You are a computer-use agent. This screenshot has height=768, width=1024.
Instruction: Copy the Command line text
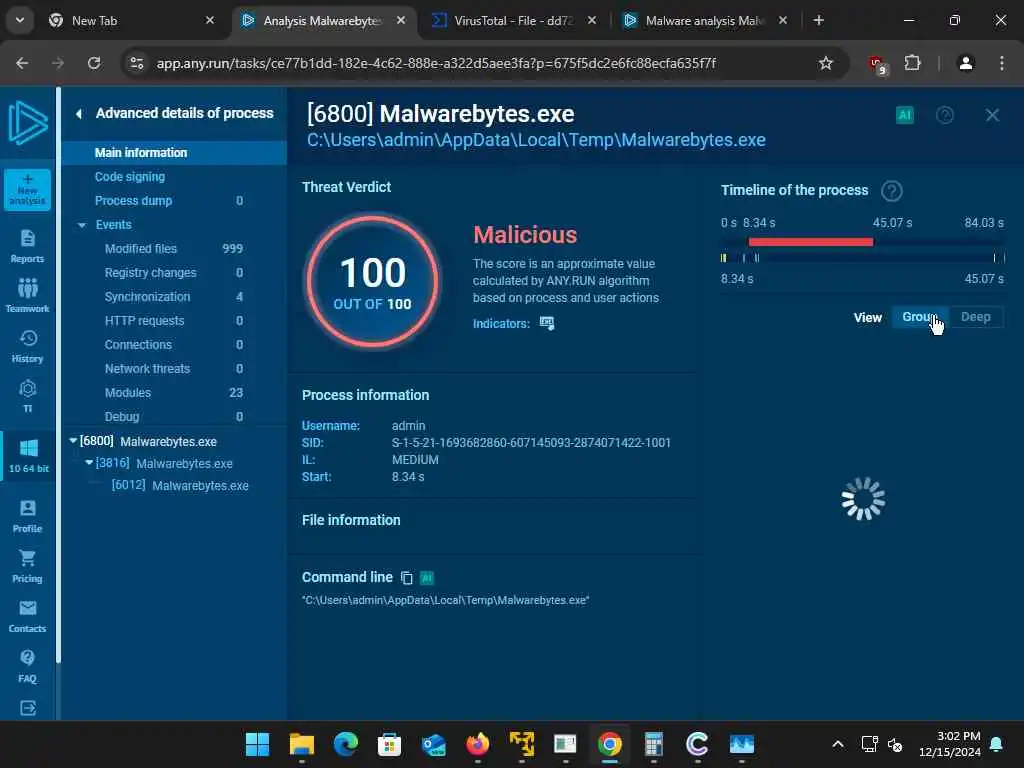click(x=406, y=578)
